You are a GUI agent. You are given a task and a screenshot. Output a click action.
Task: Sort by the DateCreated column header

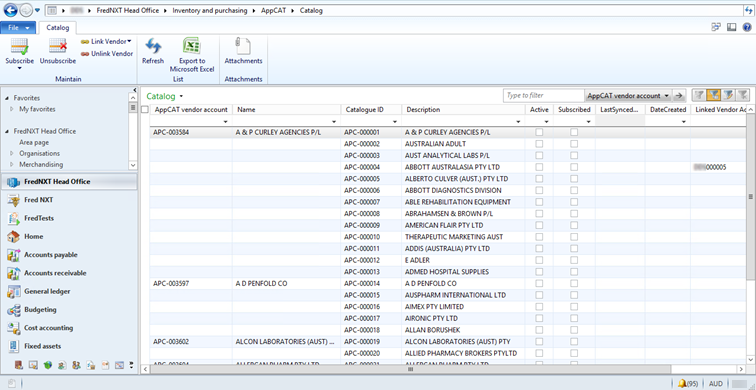tap(668, 109)
